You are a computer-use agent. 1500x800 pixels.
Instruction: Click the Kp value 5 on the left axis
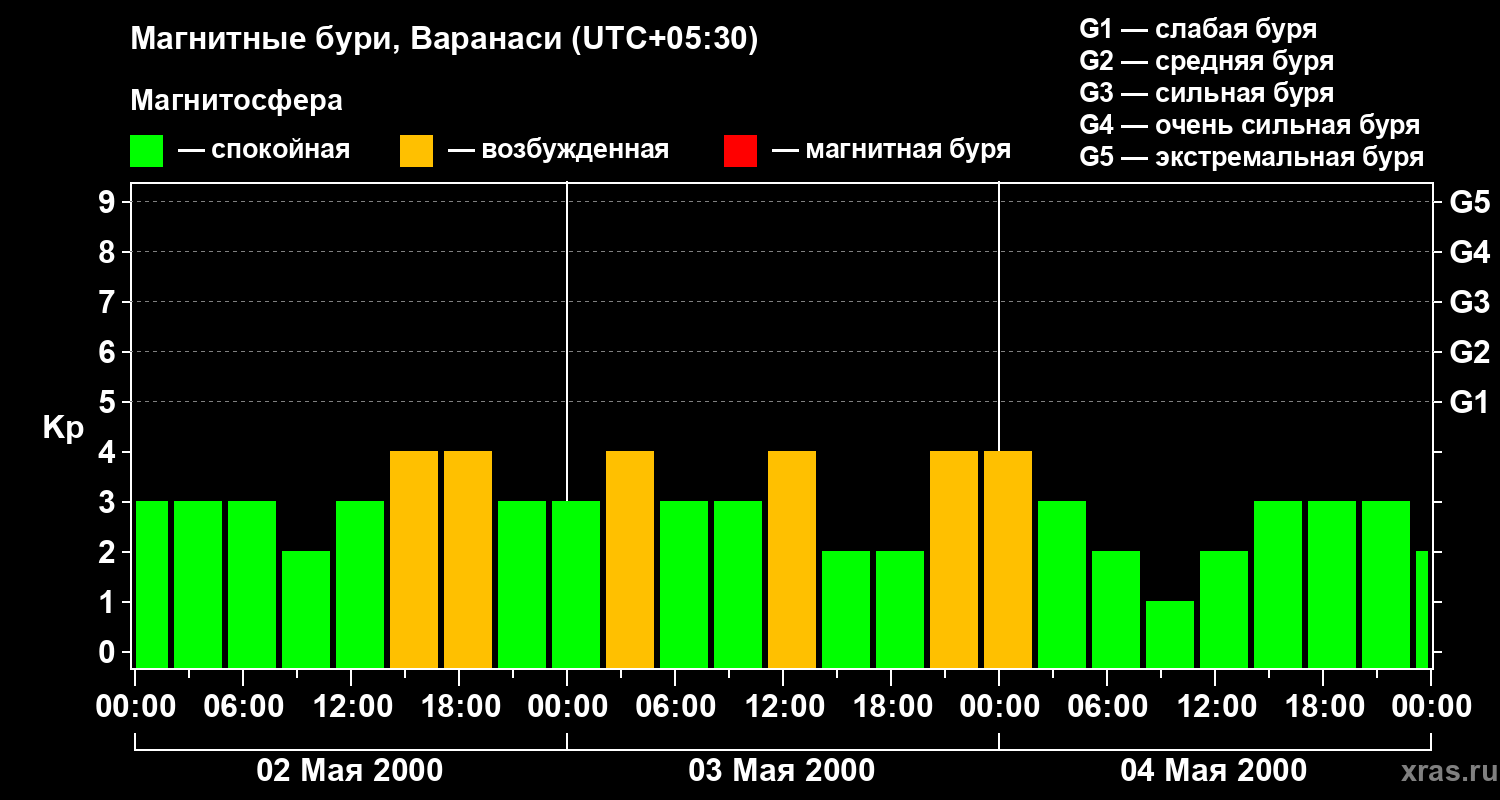pyautogui.click(x=109, y=402)
